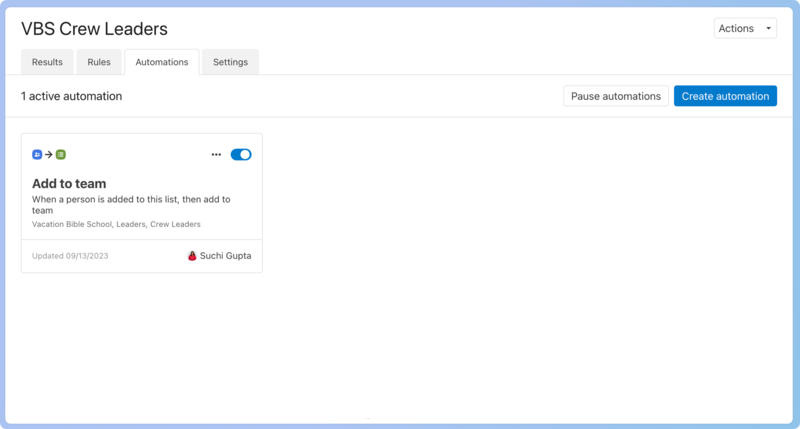Switch to the Results tab

click(x=47, y=62)
